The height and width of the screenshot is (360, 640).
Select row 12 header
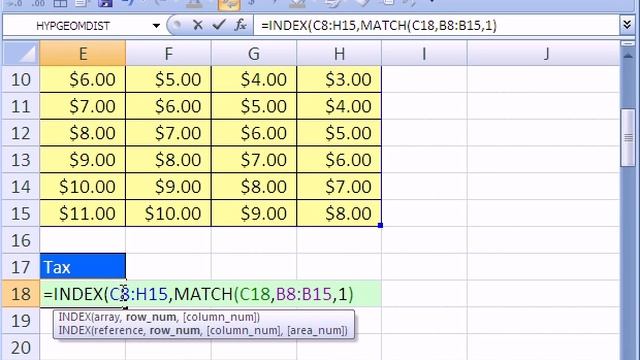click(21, 133)
